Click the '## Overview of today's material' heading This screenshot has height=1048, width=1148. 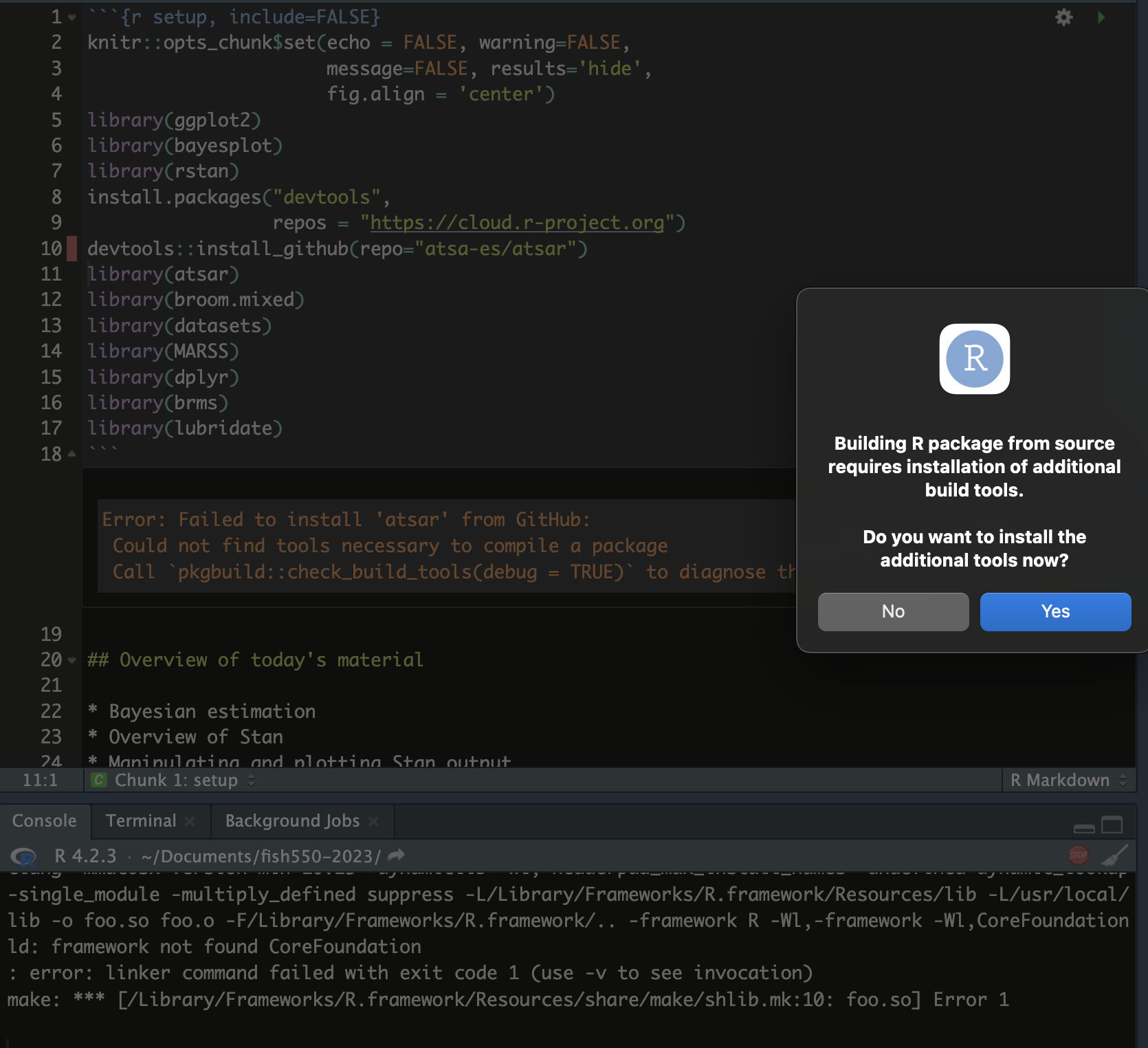[x=255, y=659]
